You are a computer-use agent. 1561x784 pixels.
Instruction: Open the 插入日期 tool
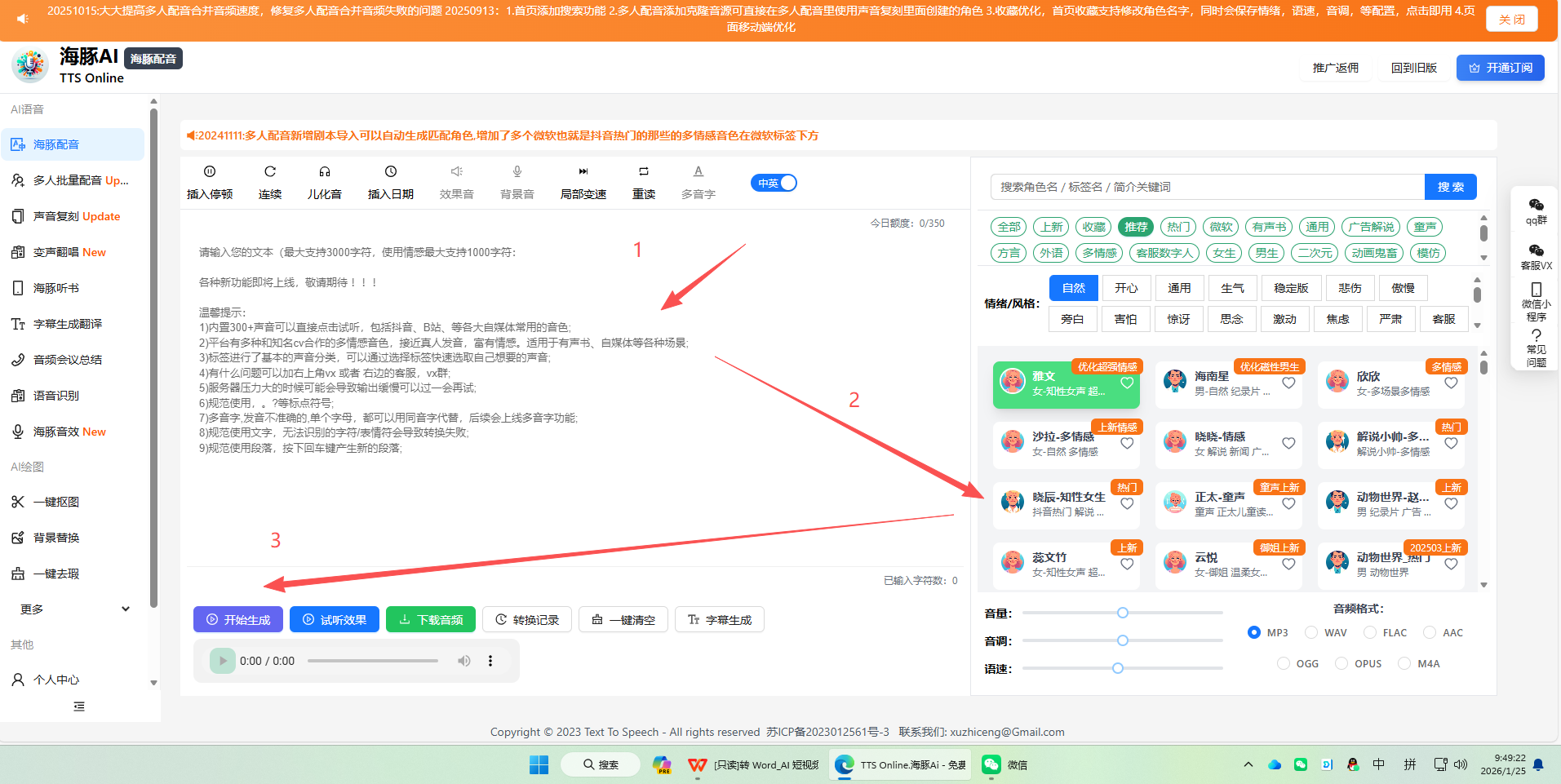click(x=390, y=181)
